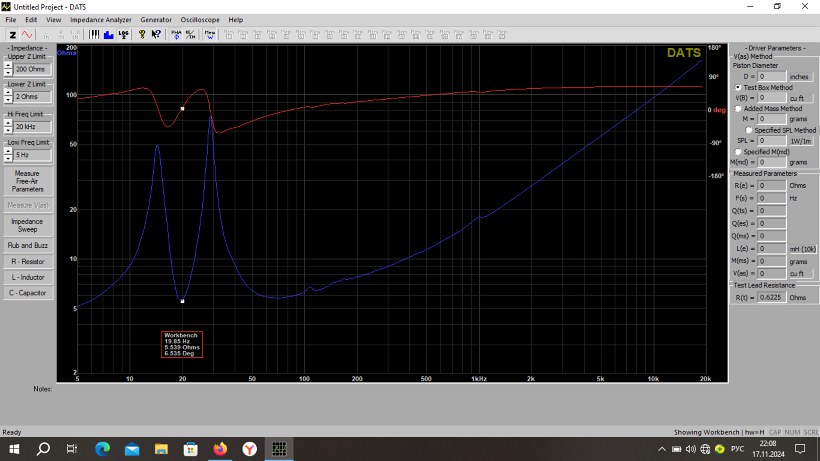The image size is (820, 461).
Task: Click Measure Free-Air Parameters button
Action: coord(27,181)
